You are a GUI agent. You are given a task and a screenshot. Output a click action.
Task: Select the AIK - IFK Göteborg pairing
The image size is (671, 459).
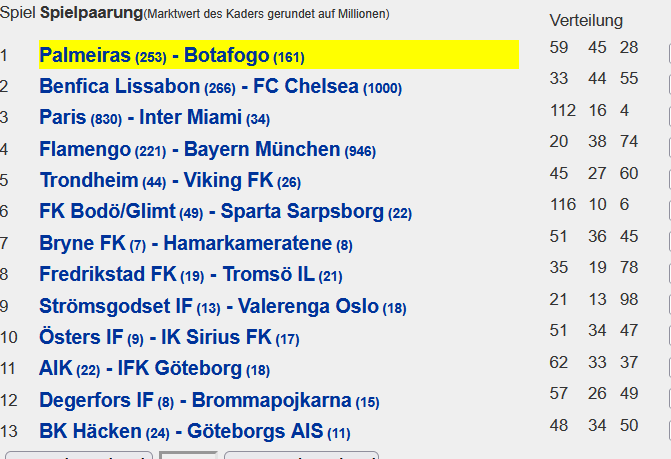coord(154,369)
